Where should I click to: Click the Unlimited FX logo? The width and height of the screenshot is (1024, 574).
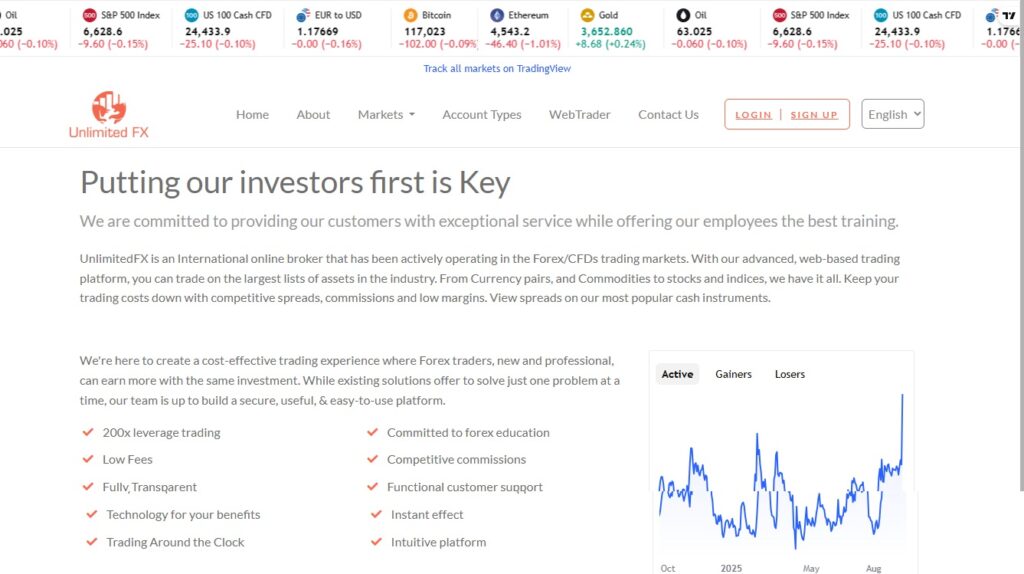point(108,114)
